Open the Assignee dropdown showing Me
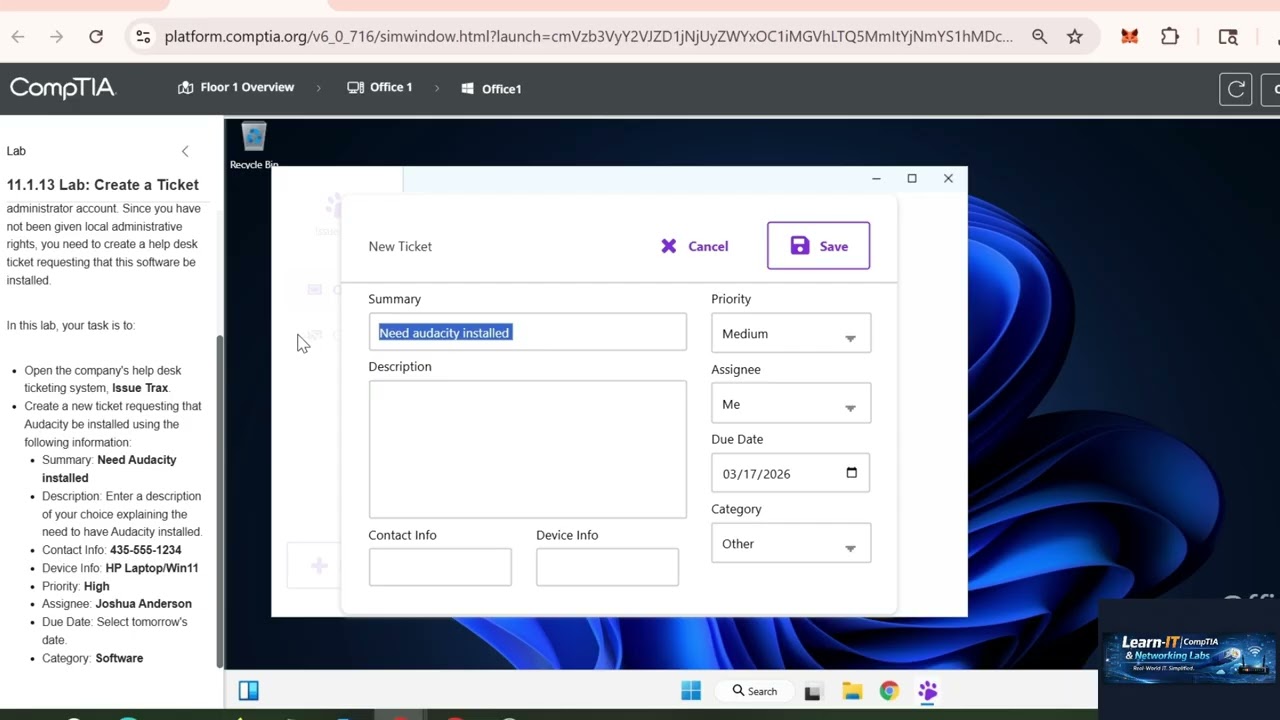Viewport: 1280px width, 720px height. 791,404
